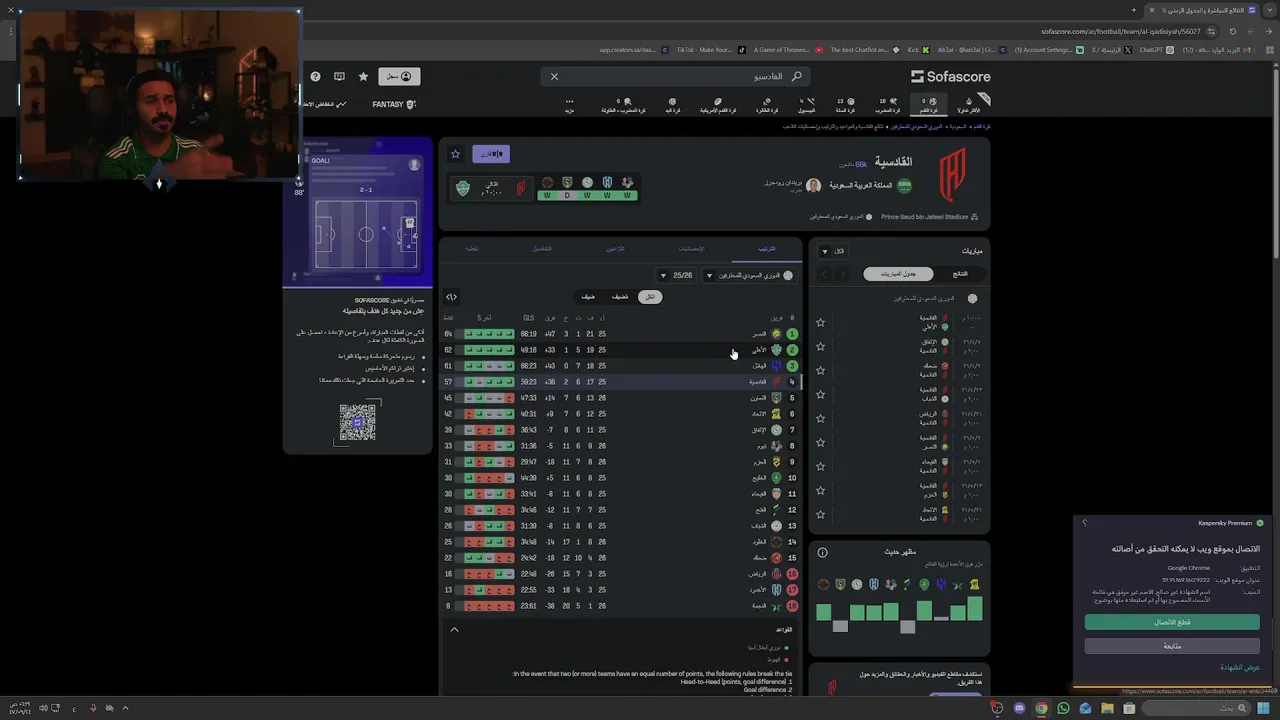Image resolution: width=1280 pixels, height=720 pixels.
Task: Select the Basketball sport tab with count 13
Action: [x=846, y=105]
